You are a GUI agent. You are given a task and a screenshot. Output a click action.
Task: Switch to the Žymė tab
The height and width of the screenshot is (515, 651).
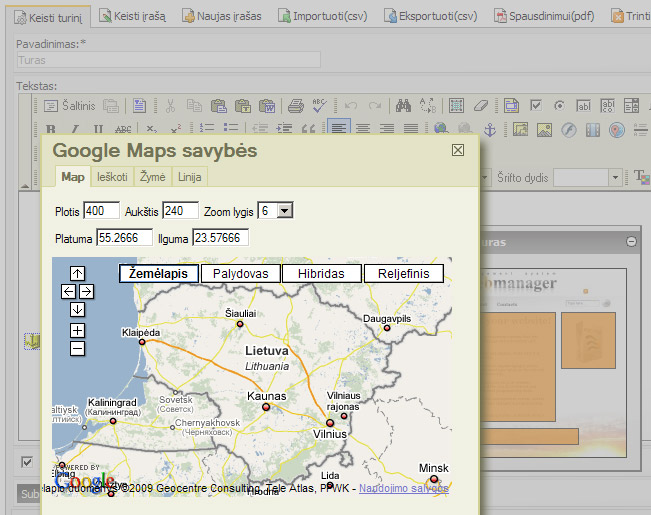coord(153,177)
